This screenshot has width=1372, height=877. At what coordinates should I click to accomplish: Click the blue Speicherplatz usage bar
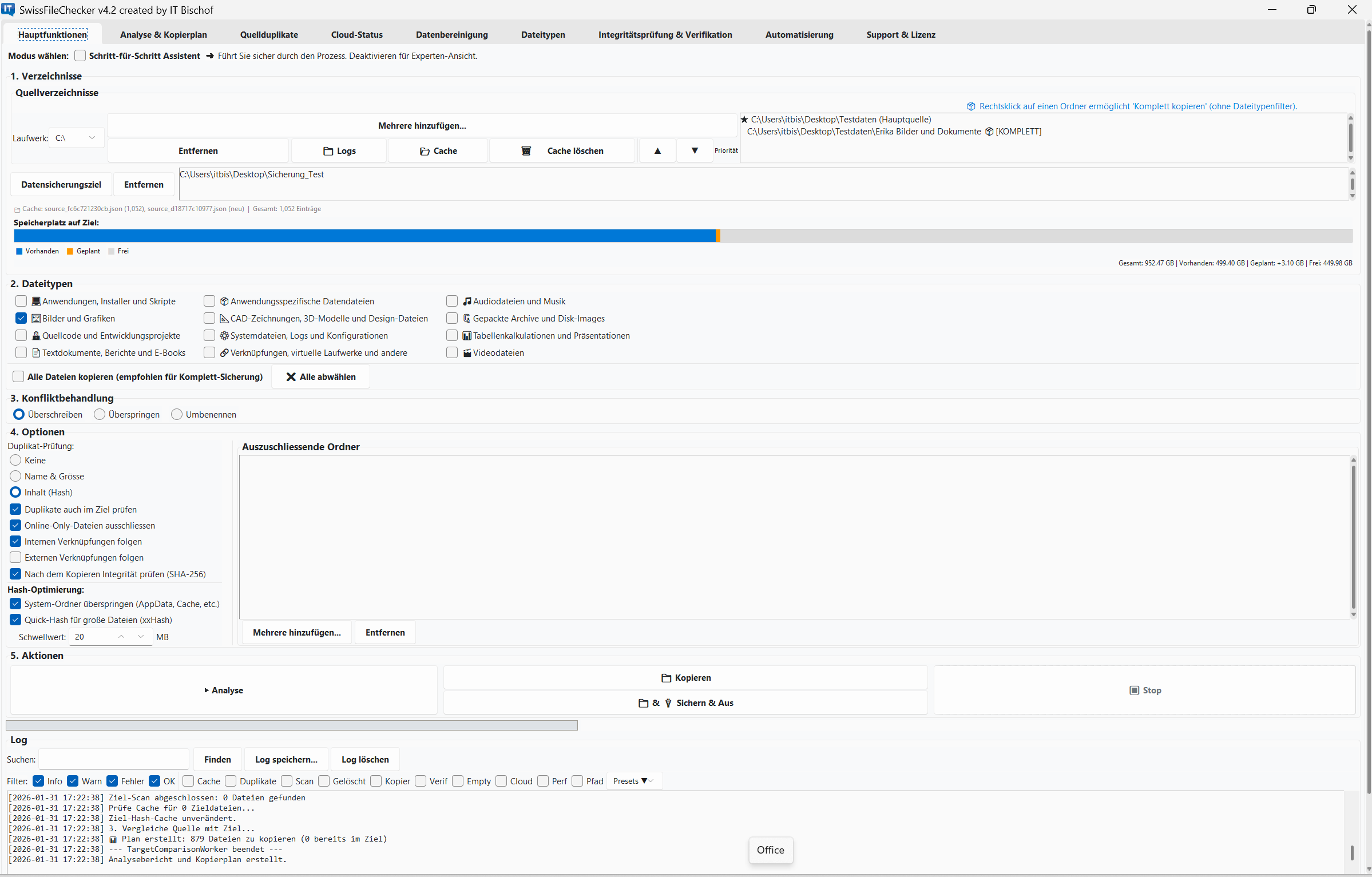(364, 236)
